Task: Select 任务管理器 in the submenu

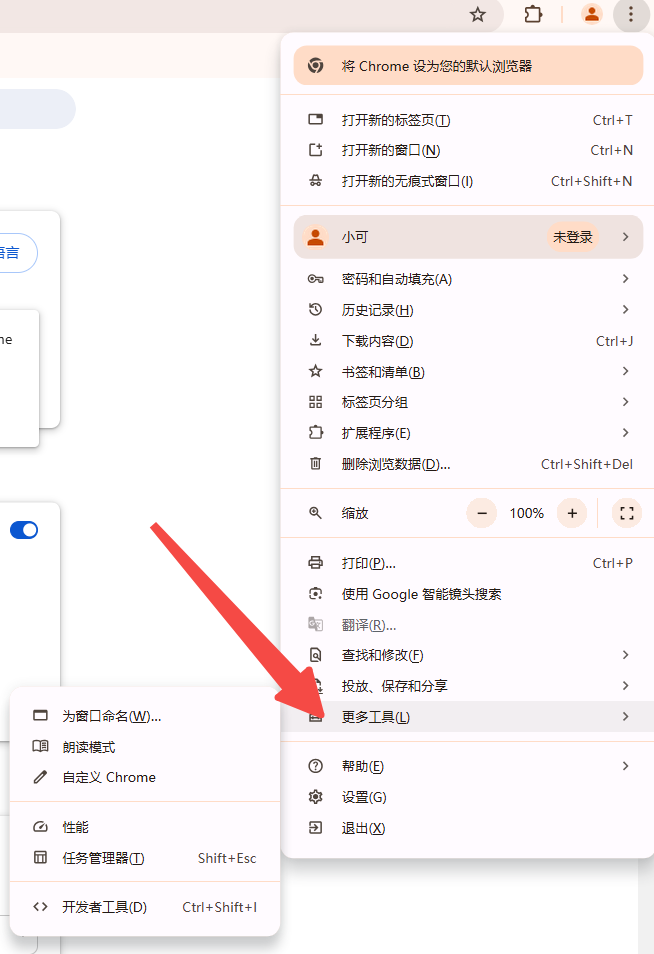Action: click(x=145, y=858)
